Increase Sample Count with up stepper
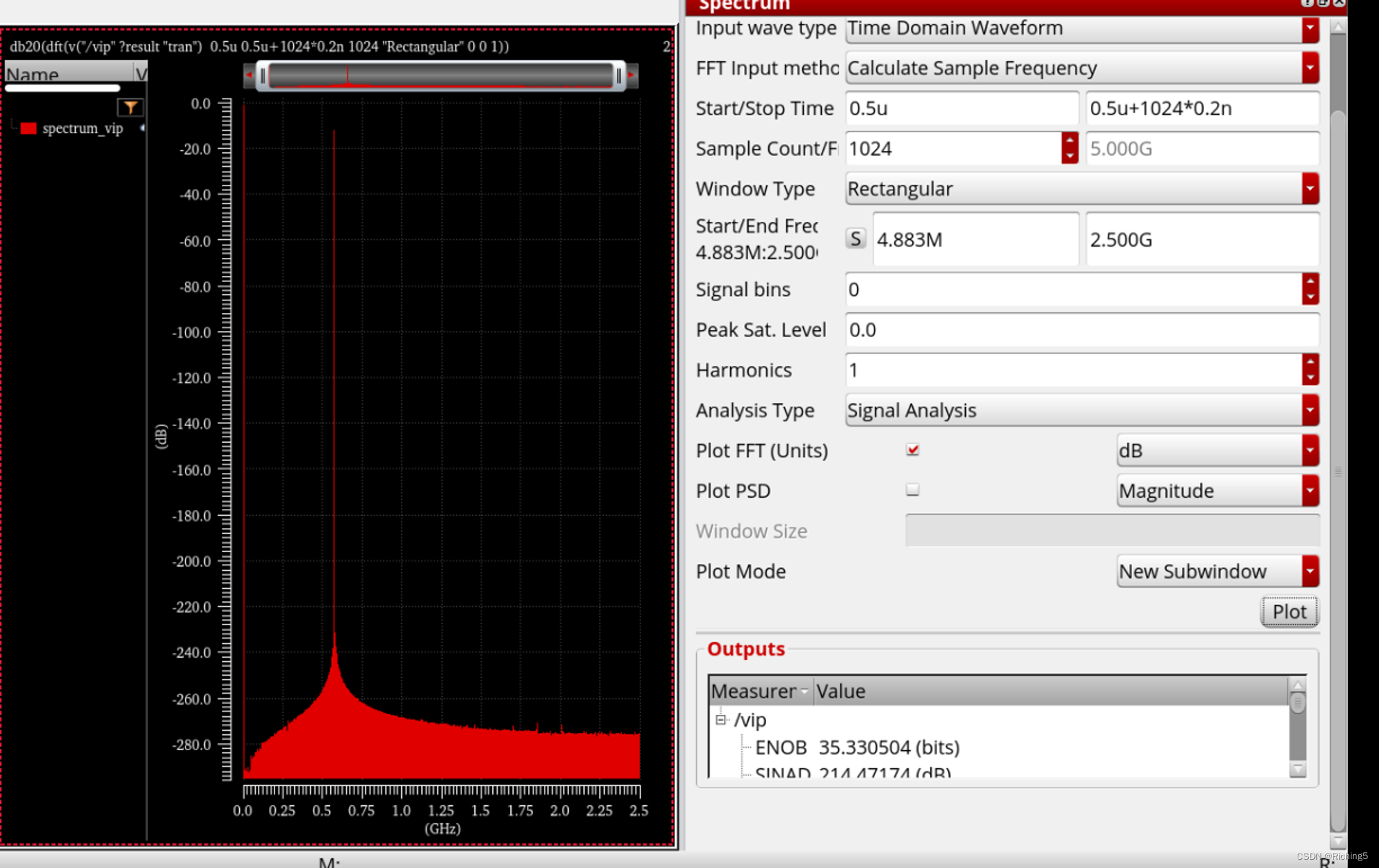 (x=1069, y=141)
